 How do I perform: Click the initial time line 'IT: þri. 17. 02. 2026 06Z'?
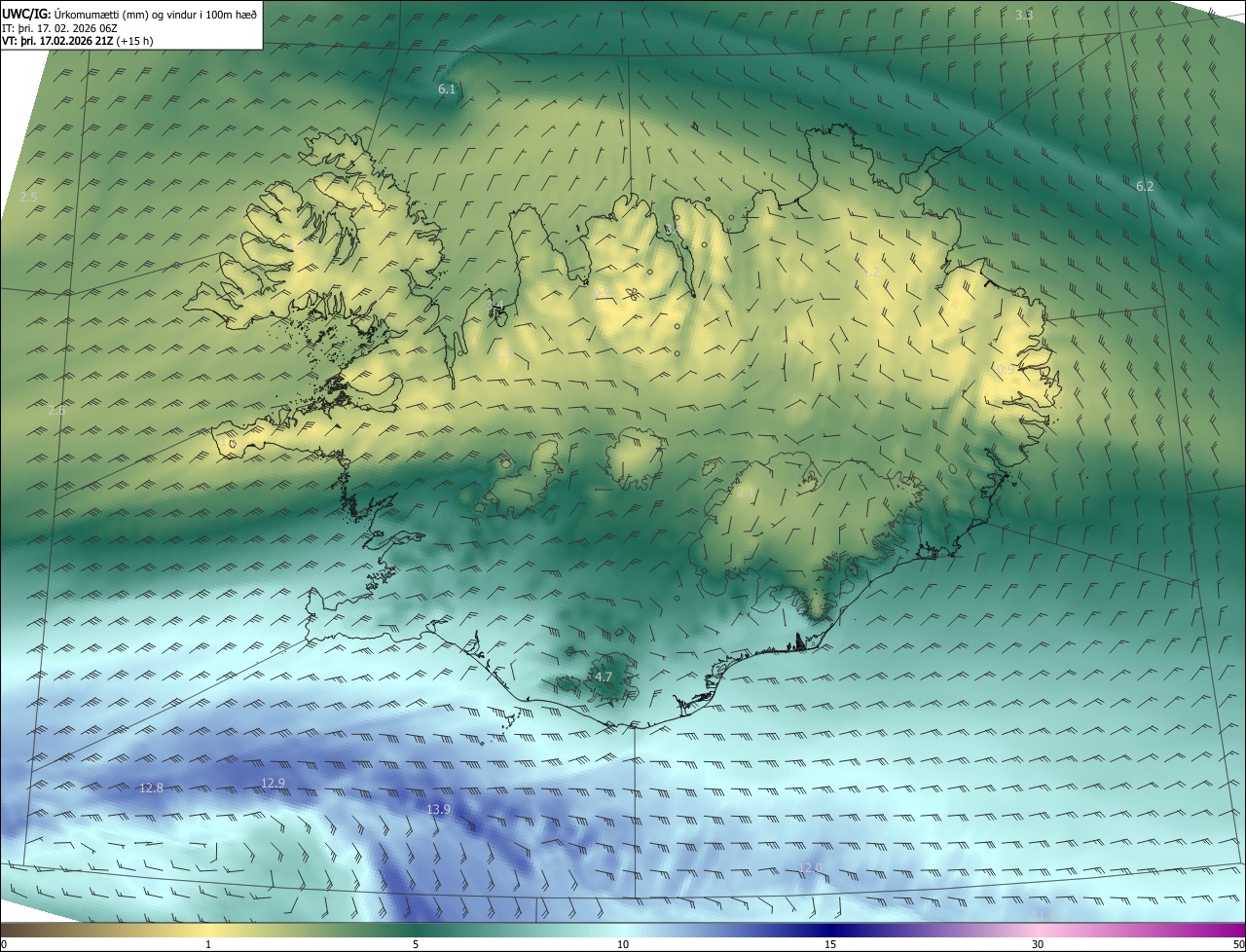point(60,28)
